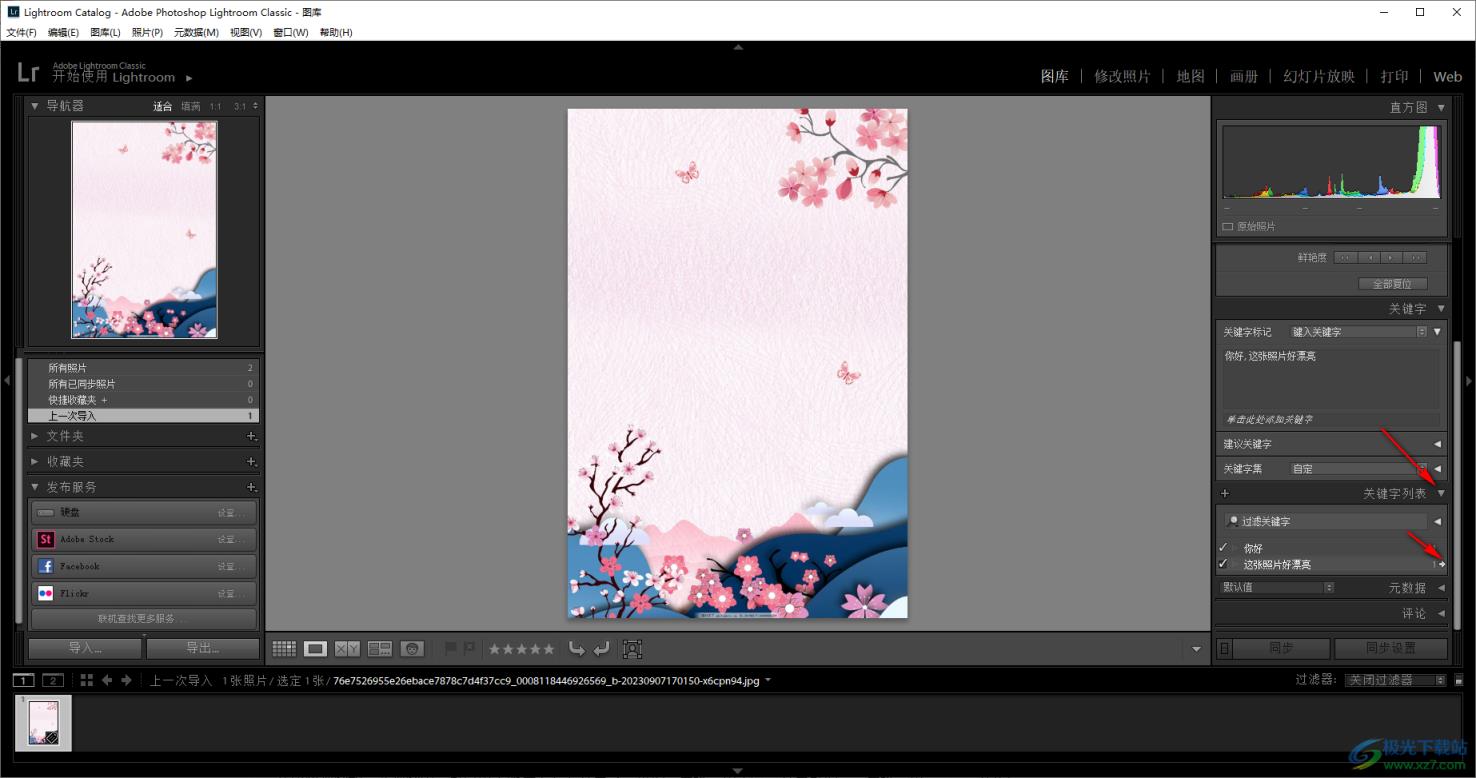Expand the 元数据 panel

click(1441, 588)
